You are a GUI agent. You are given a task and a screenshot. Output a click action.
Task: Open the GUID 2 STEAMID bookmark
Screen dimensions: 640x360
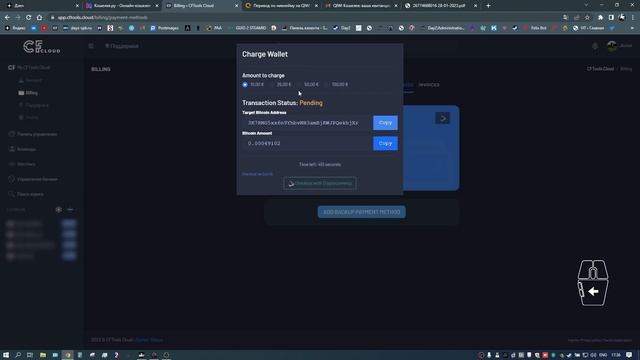(247, 28)
